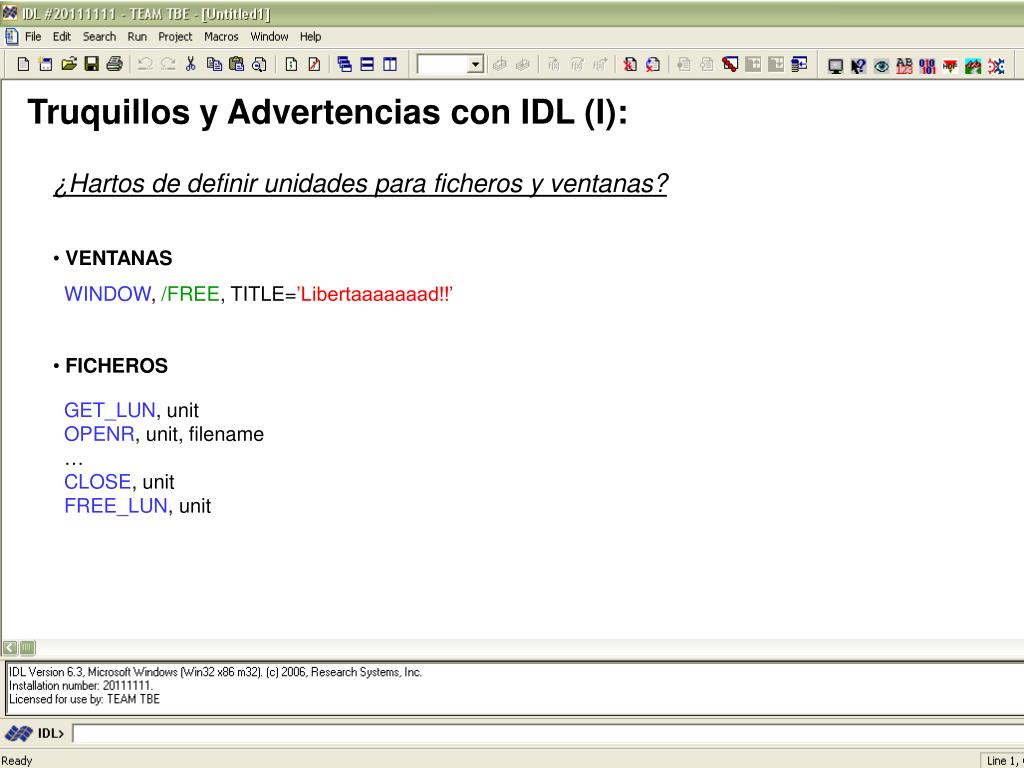
Task: Open the empty toolbar combo box dropdown
Action: 475,65
